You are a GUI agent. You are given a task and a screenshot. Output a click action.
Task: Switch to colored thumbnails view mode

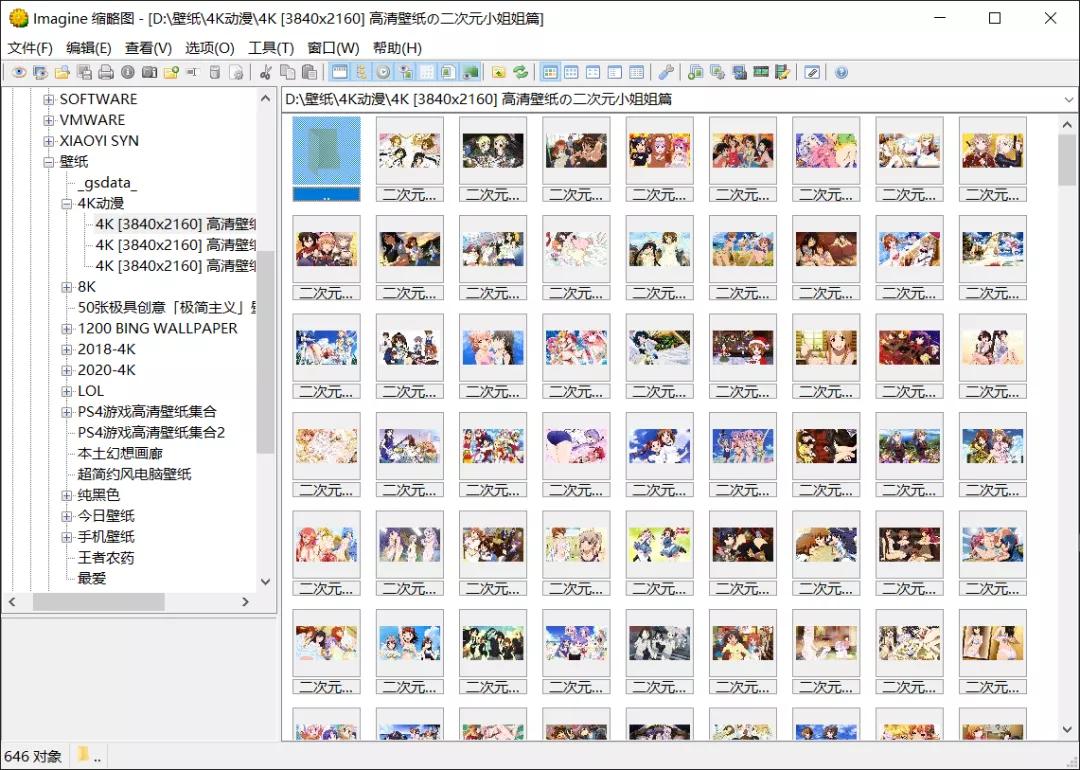coord(550,72)
